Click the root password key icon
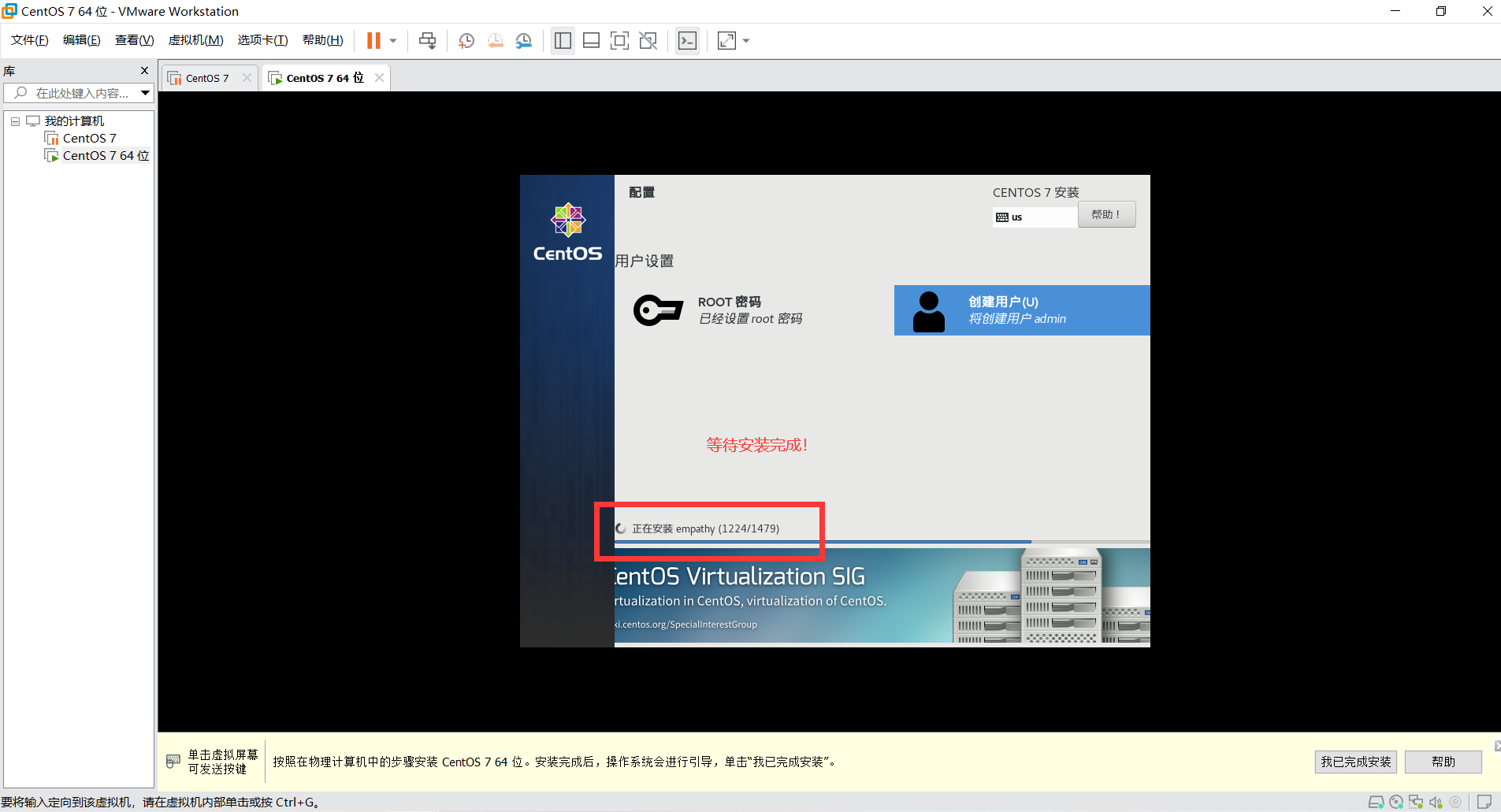This screenshot has height=812, width=1501. [x=658, y=310]
